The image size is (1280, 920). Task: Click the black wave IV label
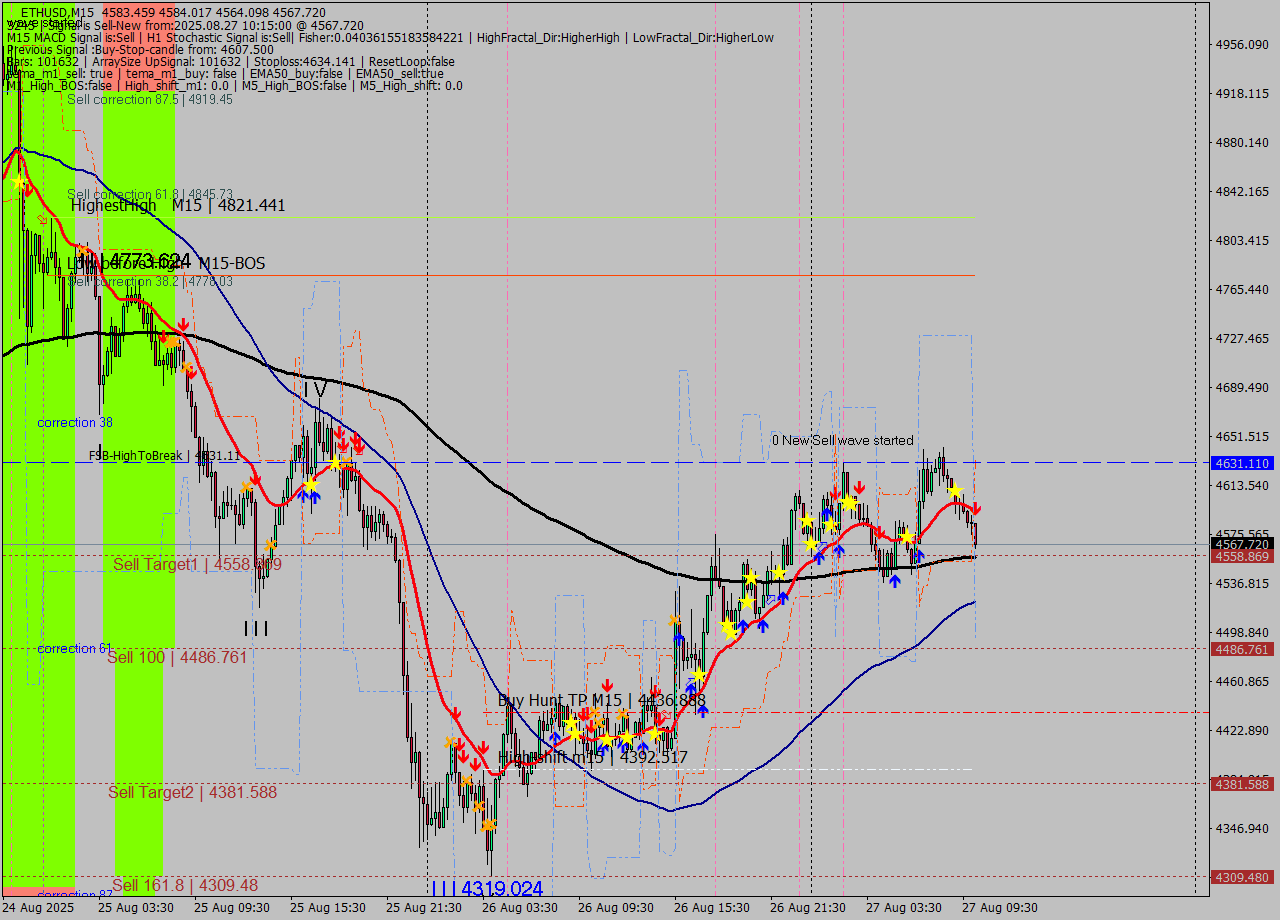tap(316, 389)
